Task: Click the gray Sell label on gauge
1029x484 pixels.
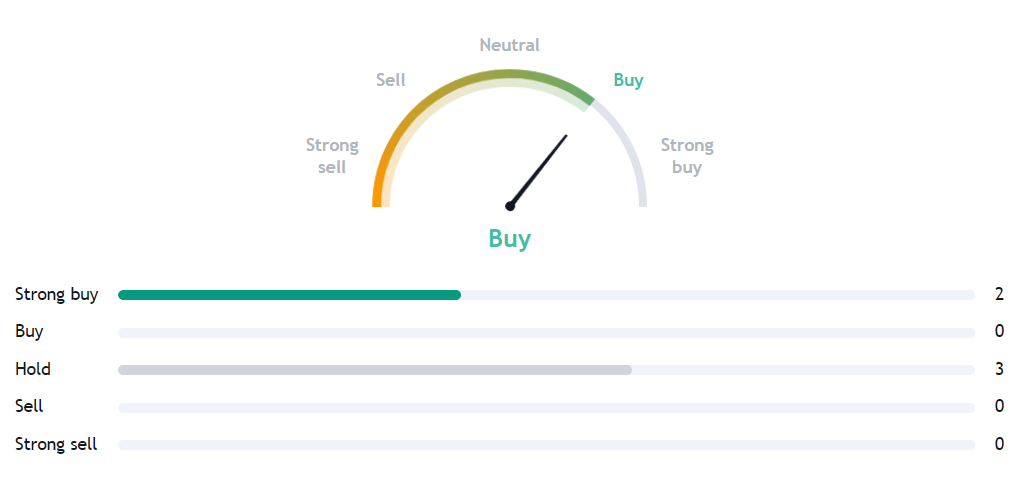Action: (391, 80)
